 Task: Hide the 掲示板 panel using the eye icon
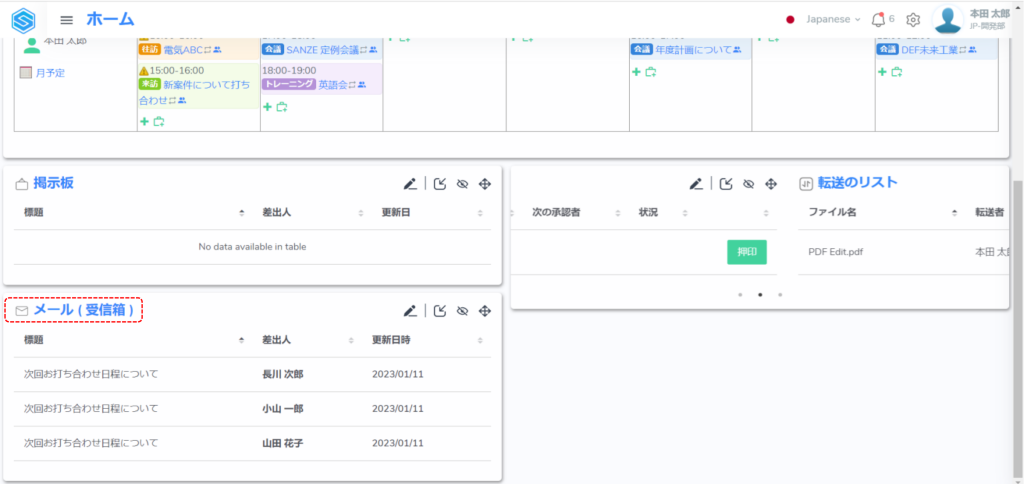(x=462, y=183)
